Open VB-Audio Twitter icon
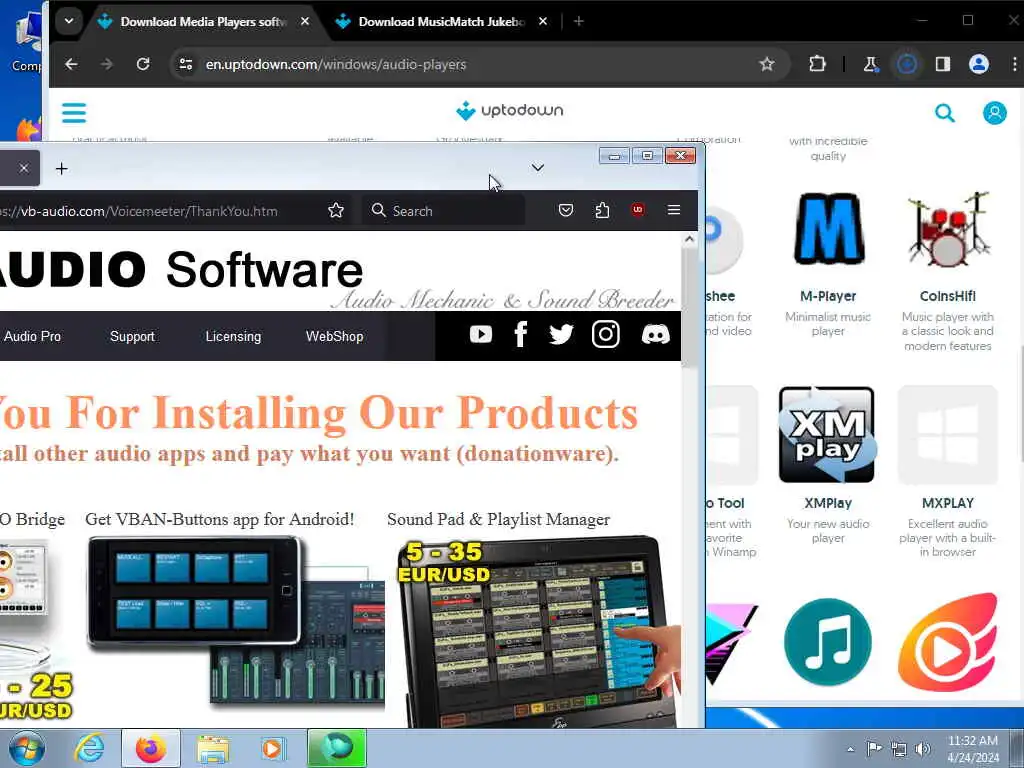Viewport: 1024px width, 768px height. 561,334
